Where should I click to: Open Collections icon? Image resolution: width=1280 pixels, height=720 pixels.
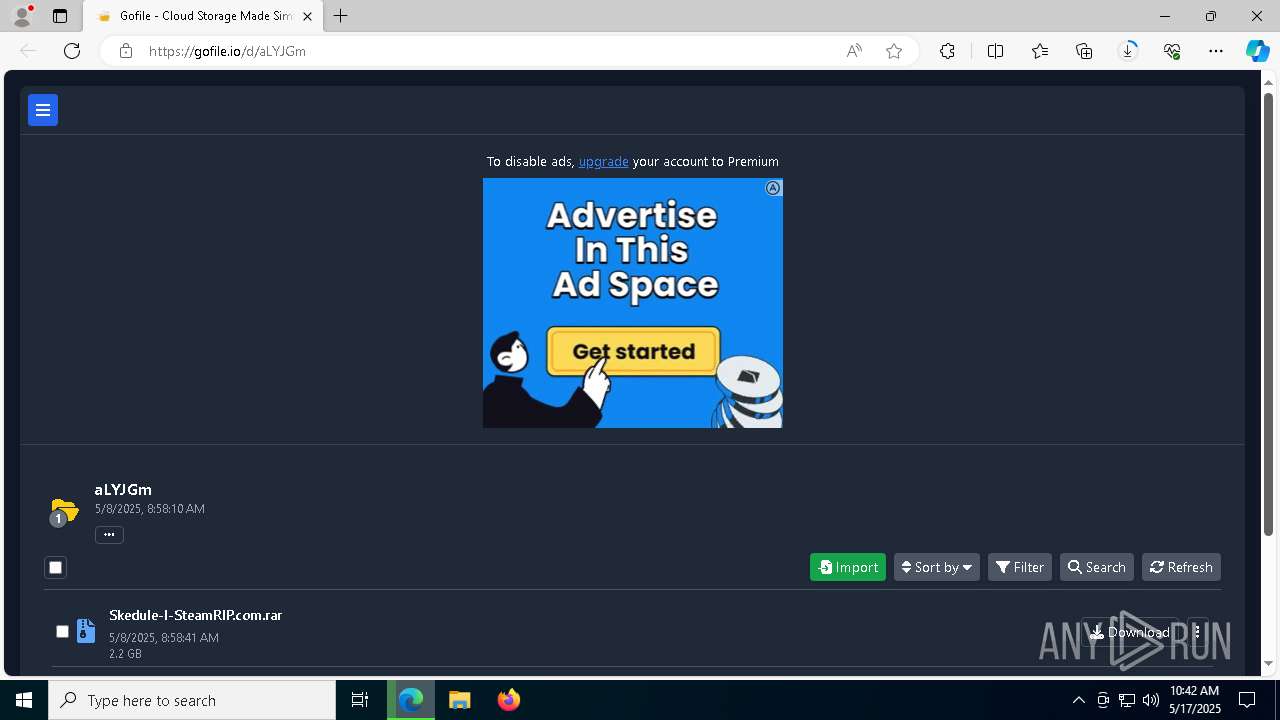[x=1084, y=51]
